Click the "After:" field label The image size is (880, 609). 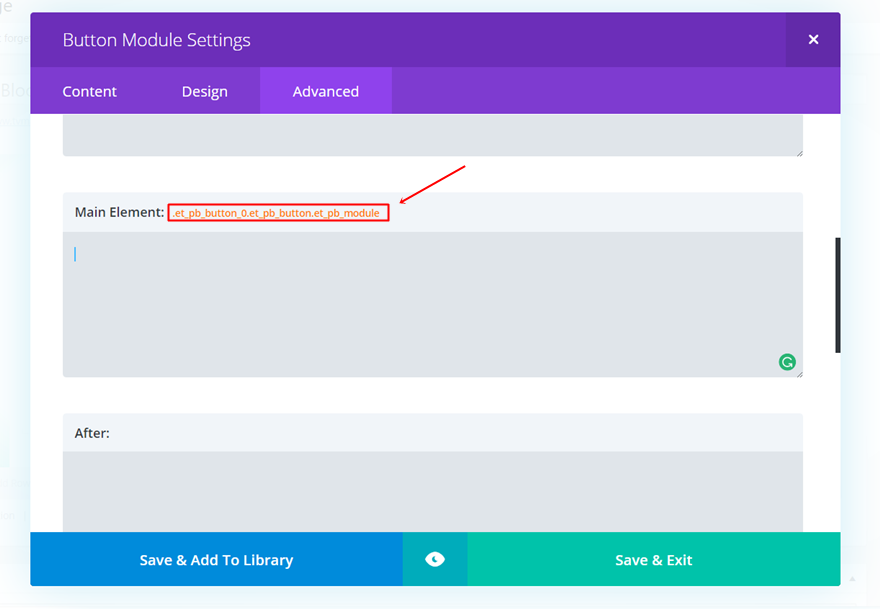coord(92,433)
